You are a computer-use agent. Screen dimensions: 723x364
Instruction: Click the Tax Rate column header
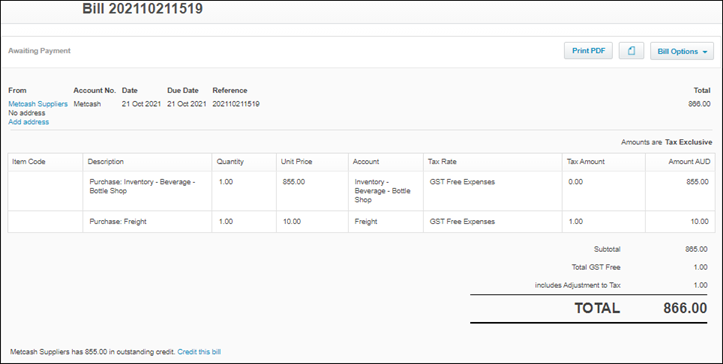coord(492,162)
